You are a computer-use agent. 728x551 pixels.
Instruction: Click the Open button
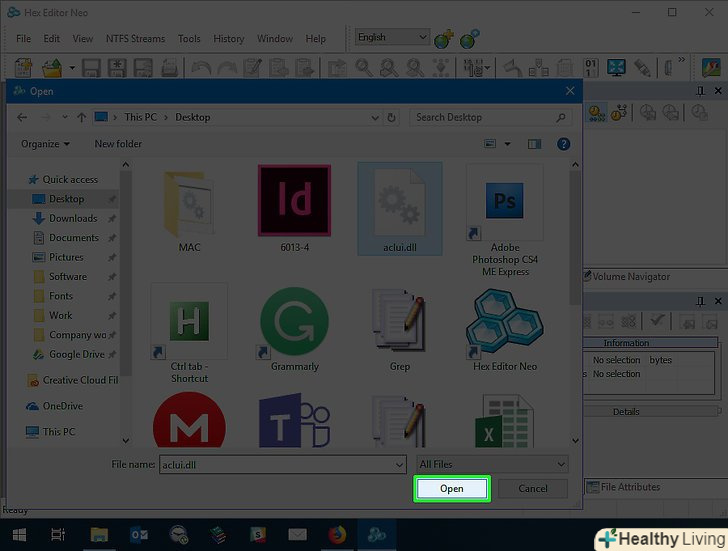(451, 488)
